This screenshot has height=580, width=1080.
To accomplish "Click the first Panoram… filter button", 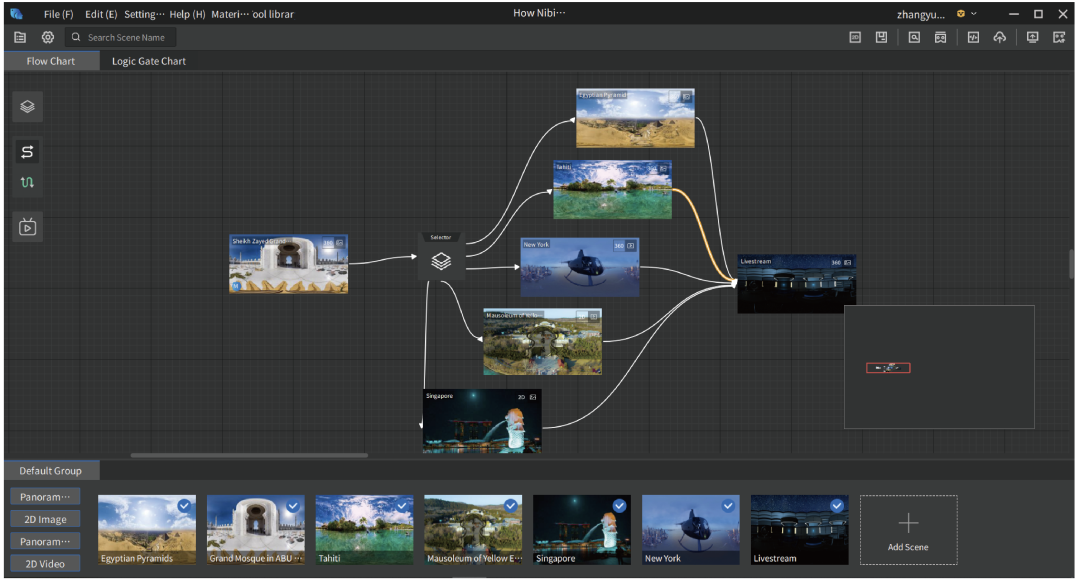I will coord(45,497).
